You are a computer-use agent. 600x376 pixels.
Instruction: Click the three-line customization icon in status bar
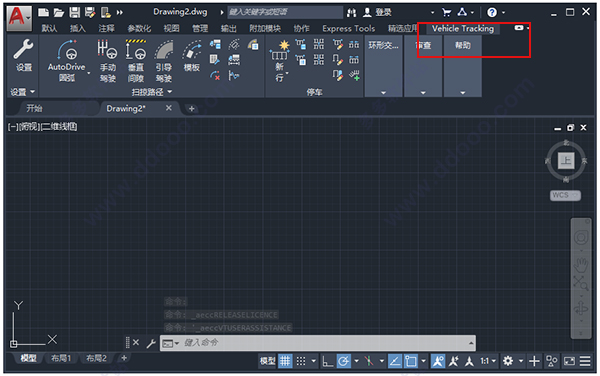pyautogui.click(x=585, y=361)
